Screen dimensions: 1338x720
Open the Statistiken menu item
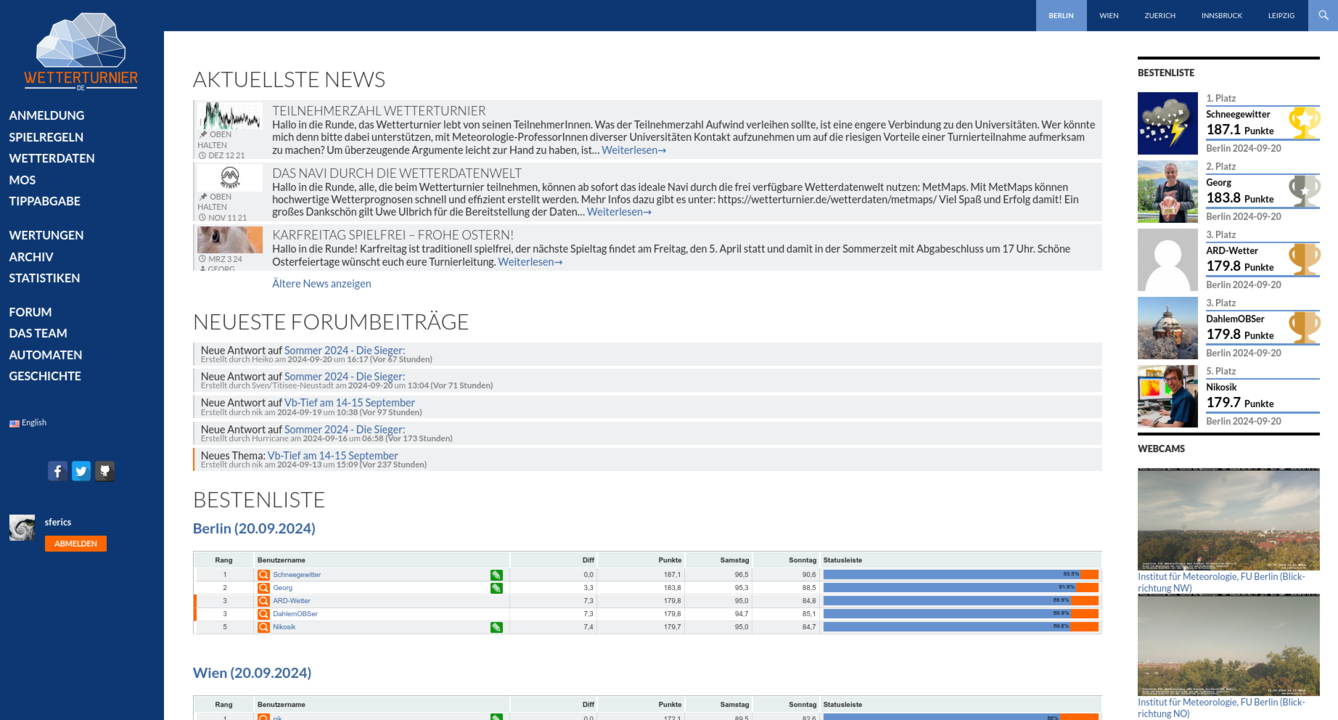[44, 278]
